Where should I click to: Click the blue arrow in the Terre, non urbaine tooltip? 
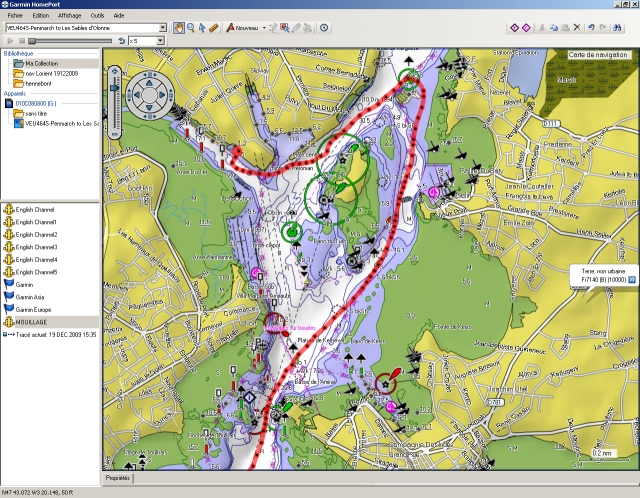click(x=632, y=280)
